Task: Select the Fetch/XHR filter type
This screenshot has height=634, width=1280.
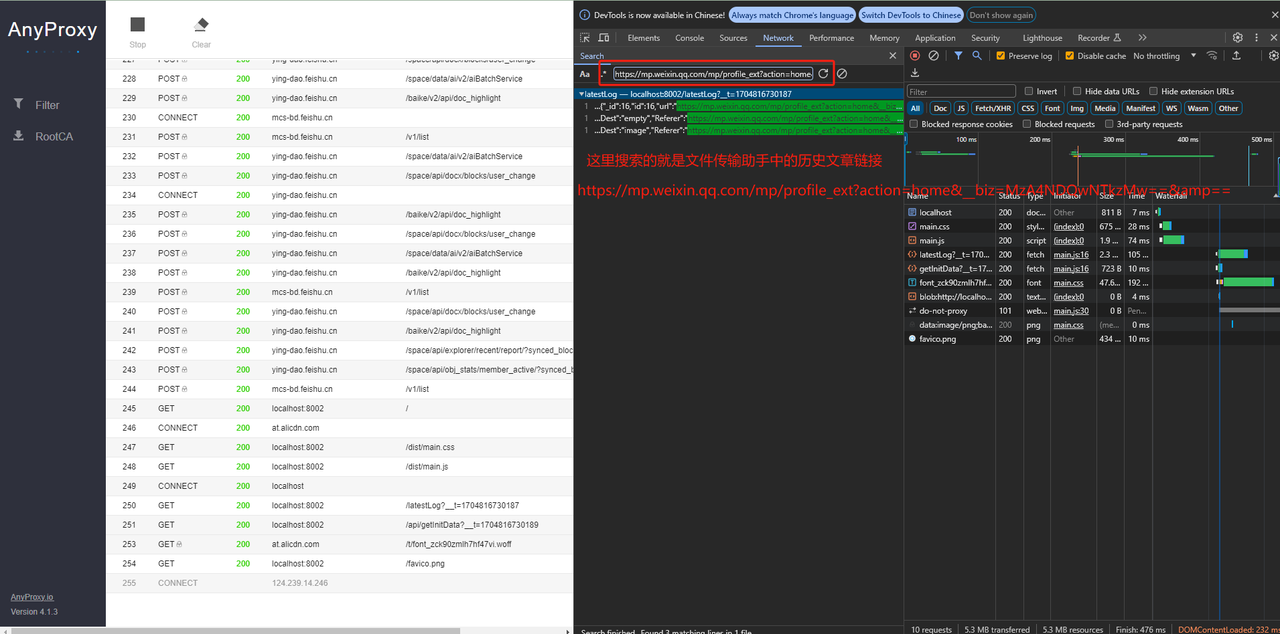Action: point(994,108)
